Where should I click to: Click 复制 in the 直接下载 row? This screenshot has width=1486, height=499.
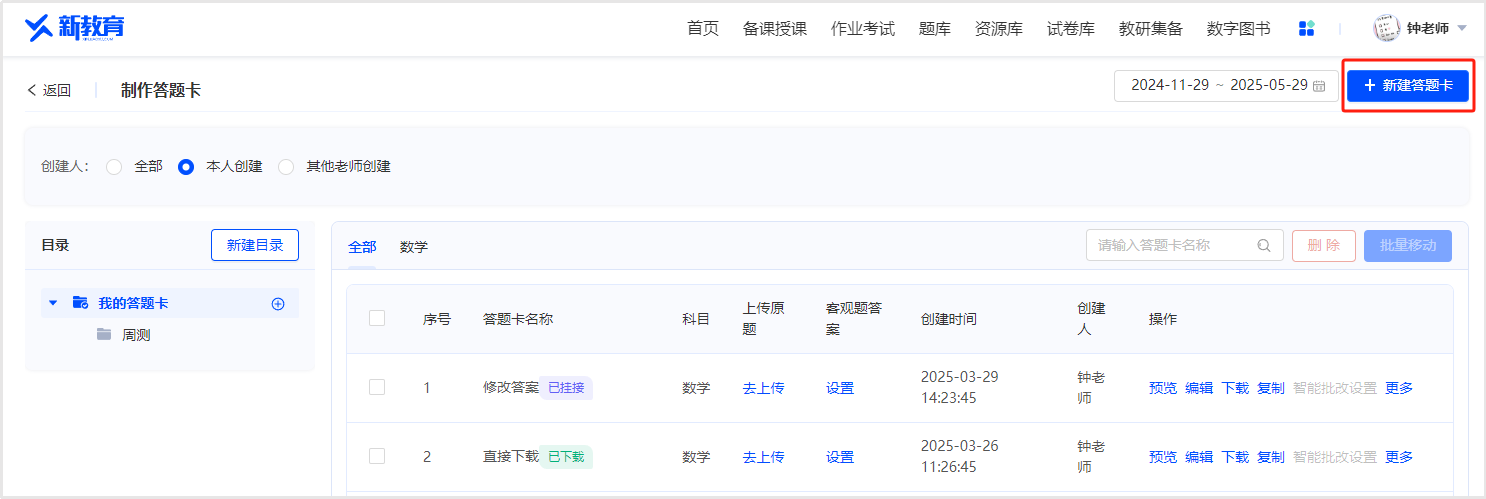tap(1271, 457)
